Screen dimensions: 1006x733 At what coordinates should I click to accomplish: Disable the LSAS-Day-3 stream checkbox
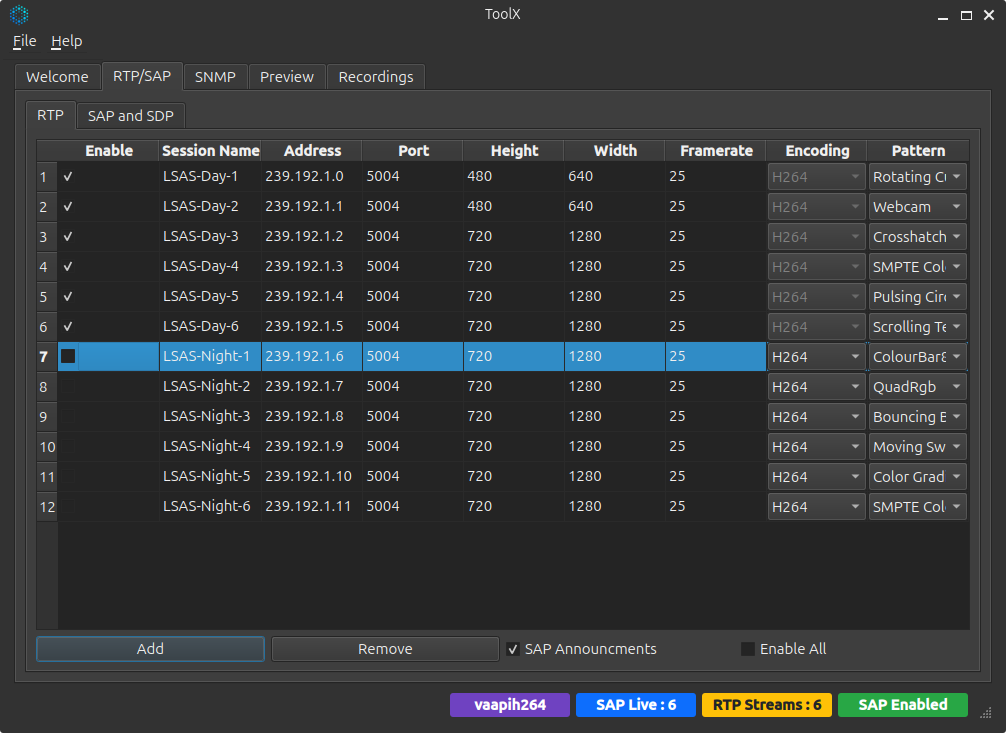(69, 237)
